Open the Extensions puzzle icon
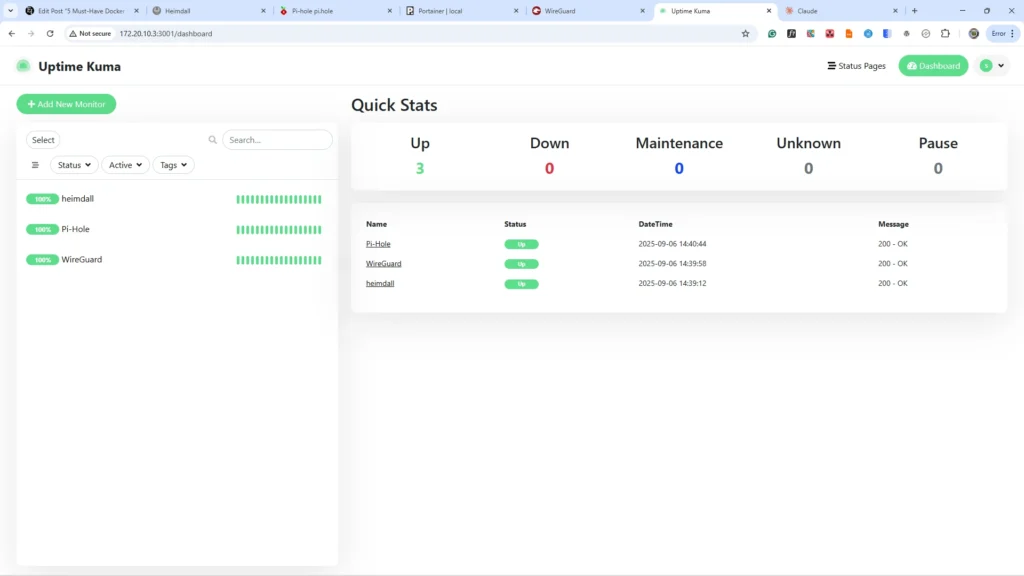The height and width of the screenshot is (576, 1024). point(945,33)
